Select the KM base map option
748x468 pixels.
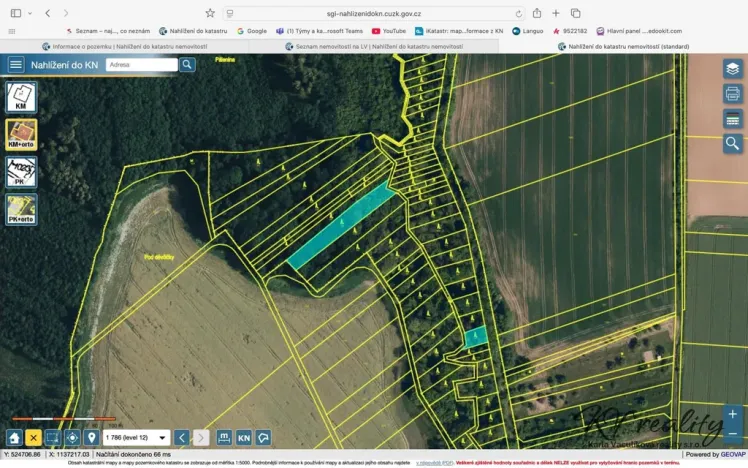click(21, 97)
